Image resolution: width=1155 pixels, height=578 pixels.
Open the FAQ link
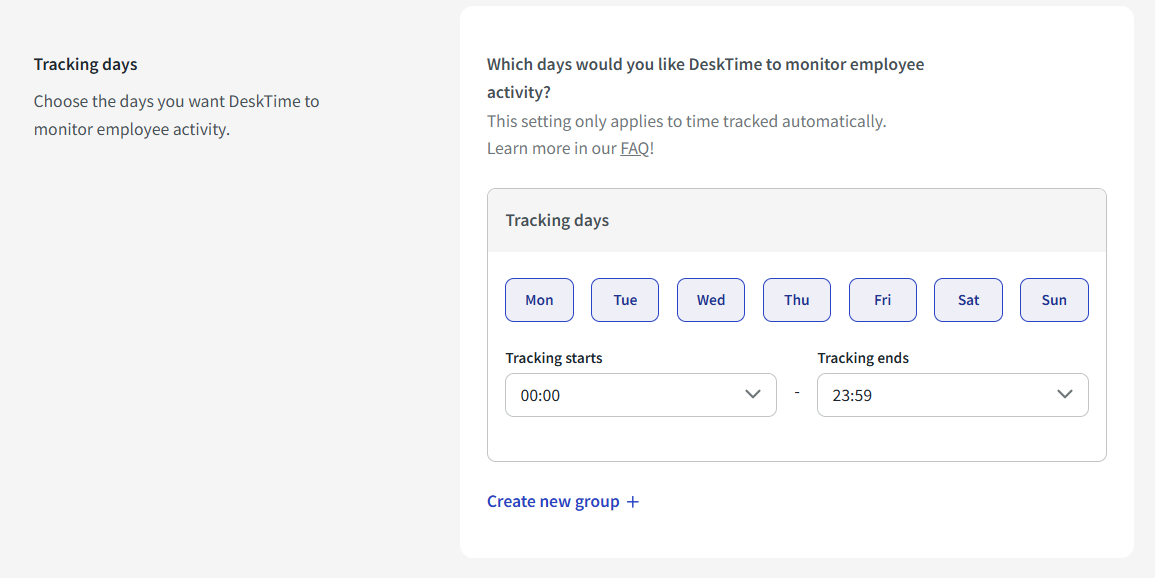(635, 148)
